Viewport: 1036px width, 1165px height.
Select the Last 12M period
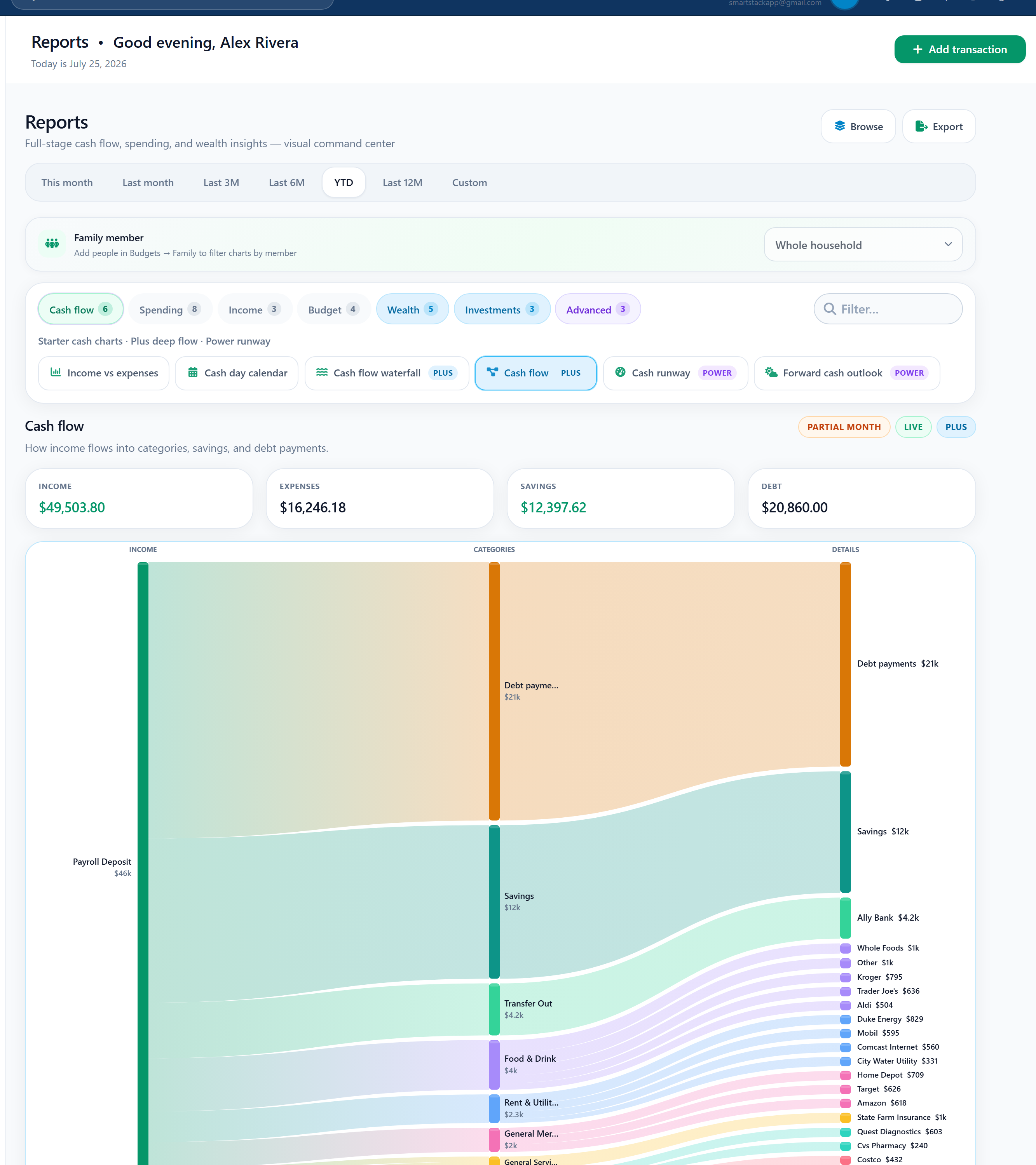point(402,183)
